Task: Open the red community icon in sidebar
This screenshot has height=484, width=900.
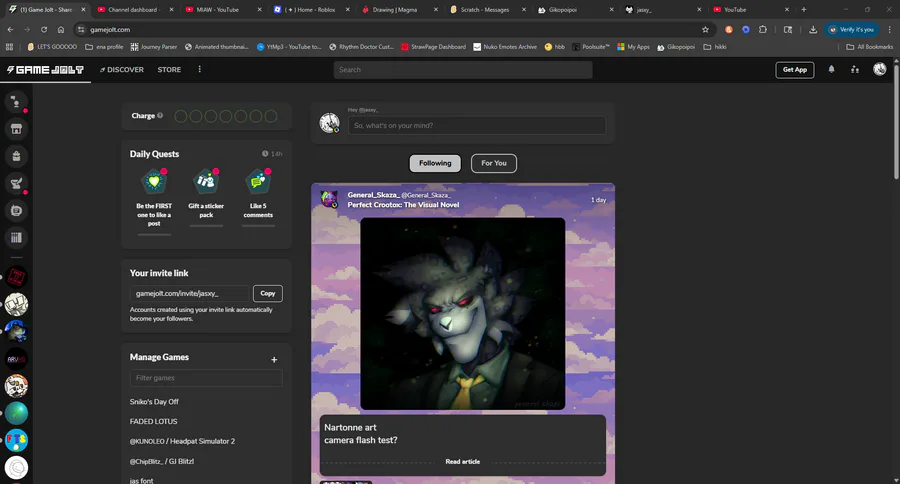Action: [16, 277]
